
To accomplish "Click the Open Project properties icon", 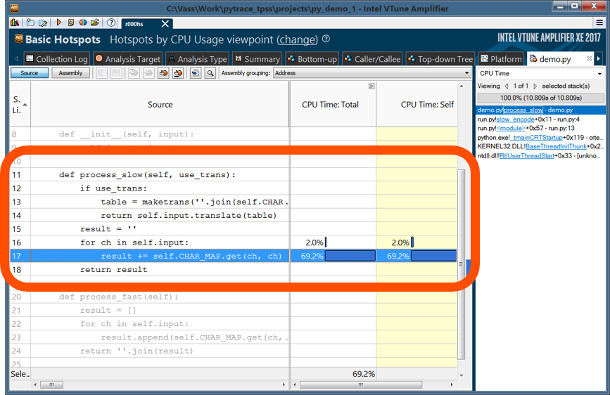I will [43, 23].
